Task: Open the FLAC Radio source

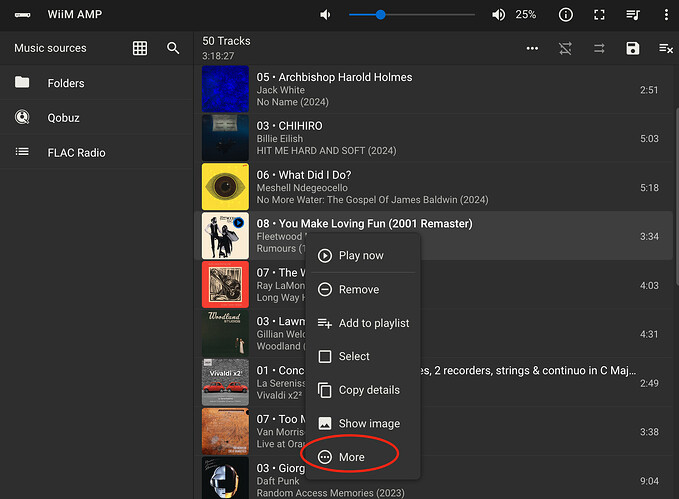Action: click(x=76, y=152)
